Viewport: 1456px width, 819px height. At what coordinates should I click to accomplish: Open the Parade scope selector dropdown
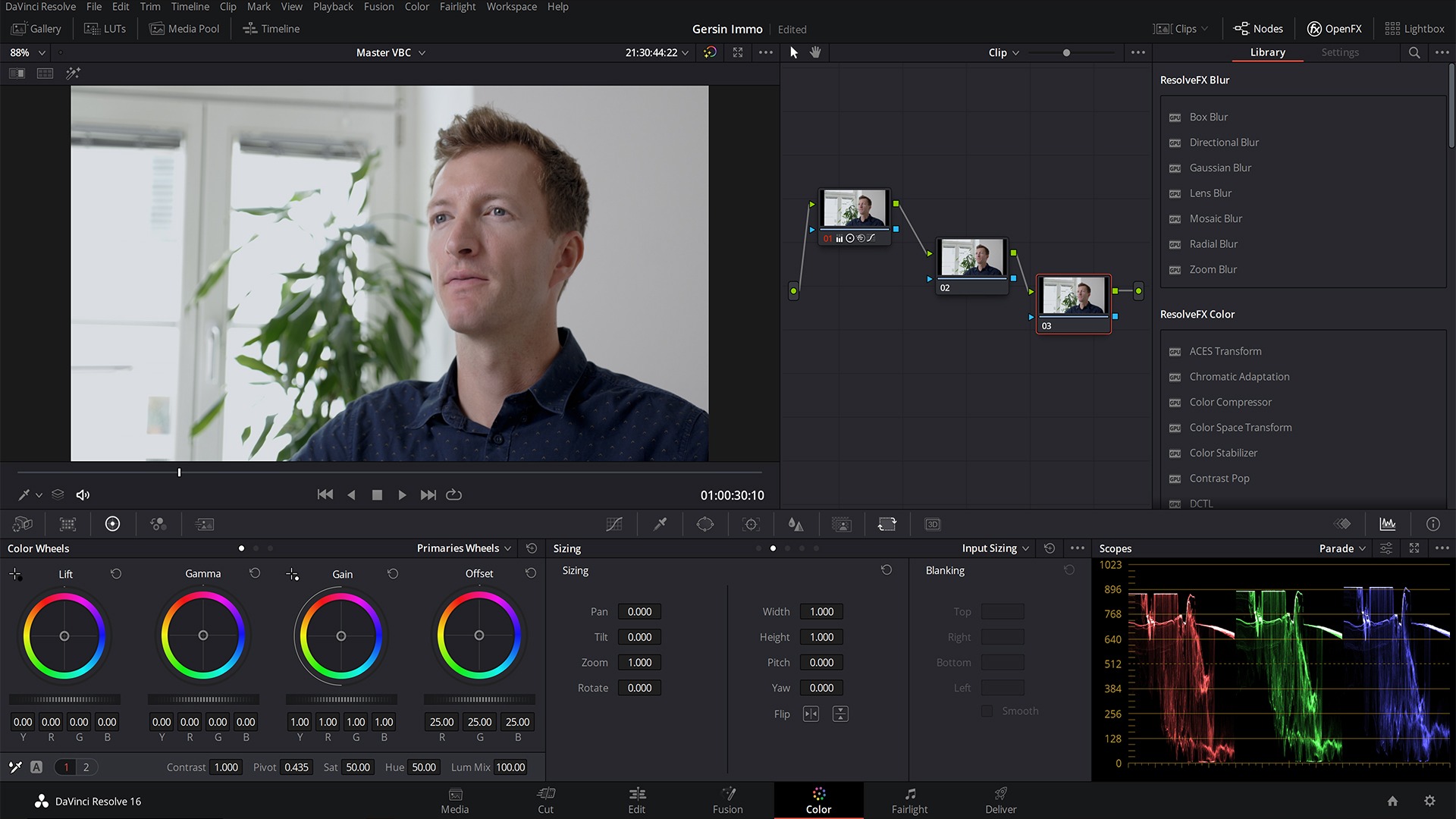1341,548
